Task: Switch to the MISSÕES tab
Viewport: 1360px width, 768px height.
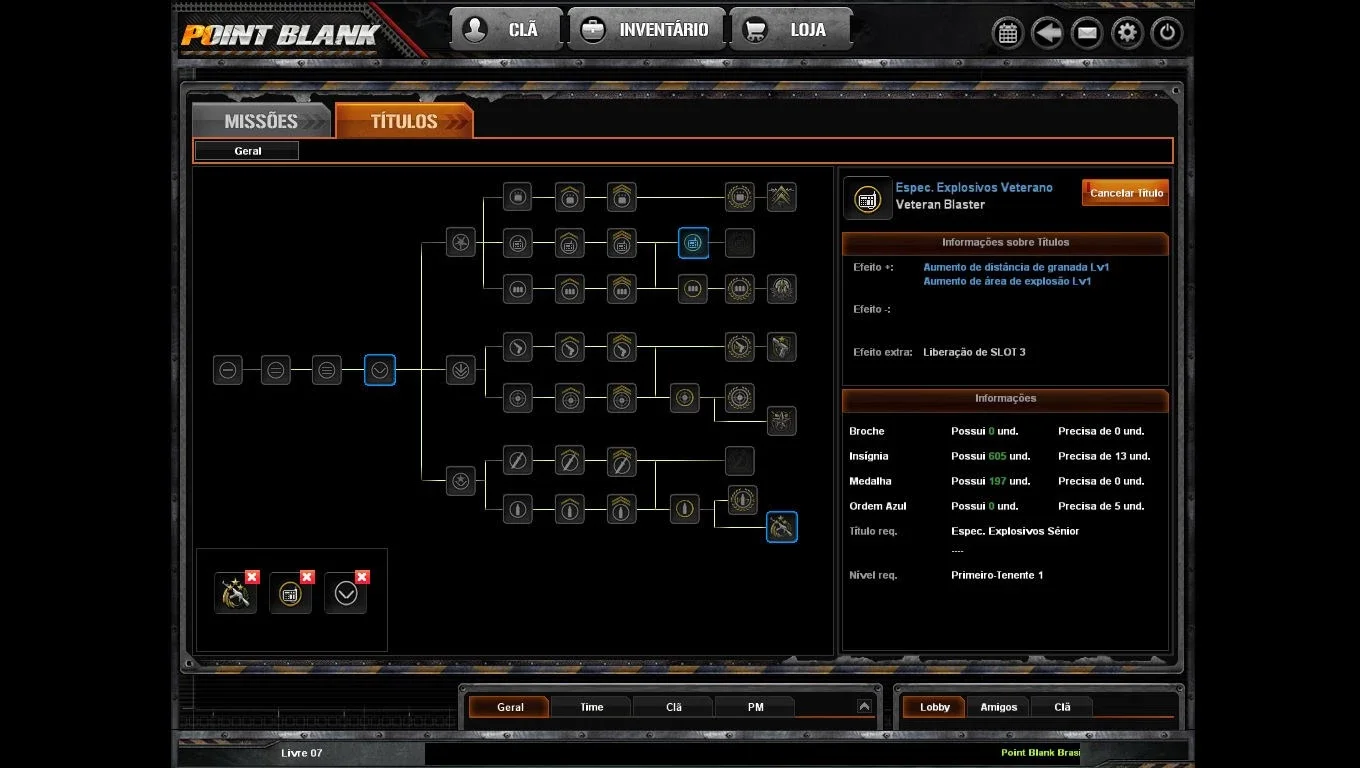Action: 261,121
